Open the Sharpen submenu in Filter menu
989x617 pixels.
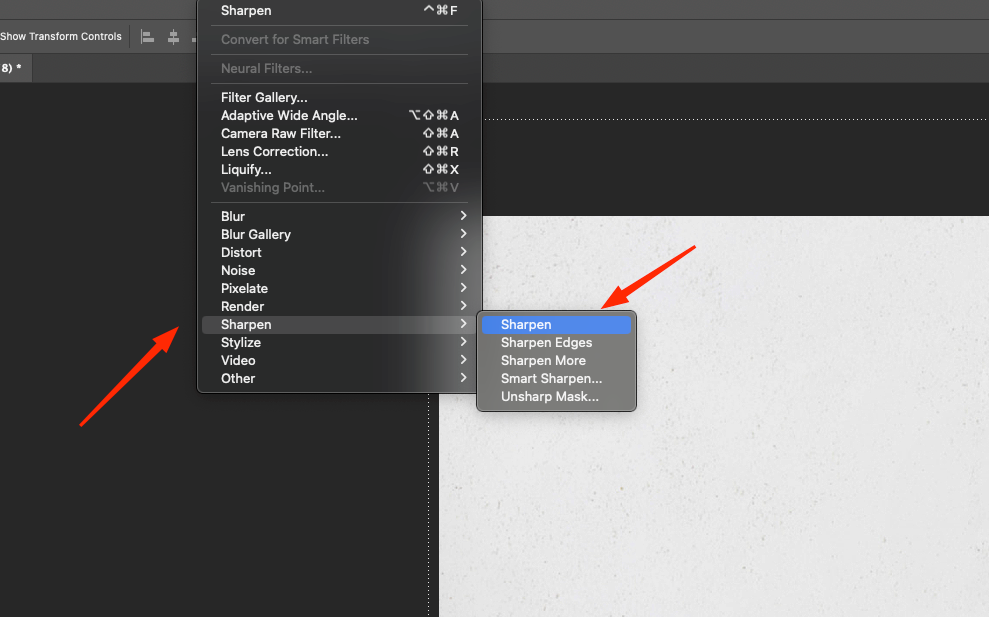pos(339,324)
